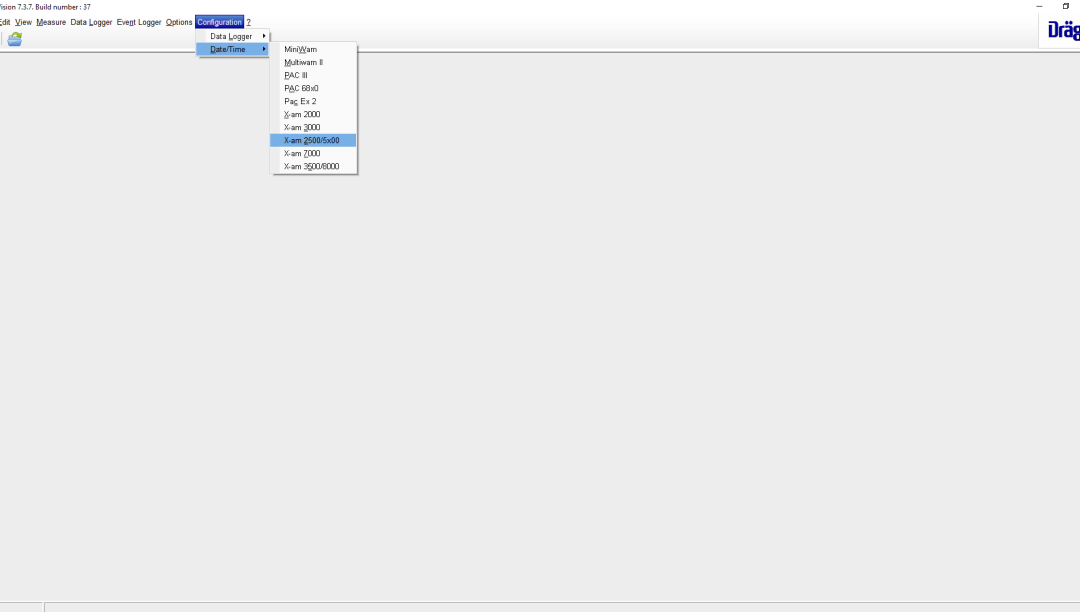Choose Pac Ex 2 device

[x=300, y=101]
